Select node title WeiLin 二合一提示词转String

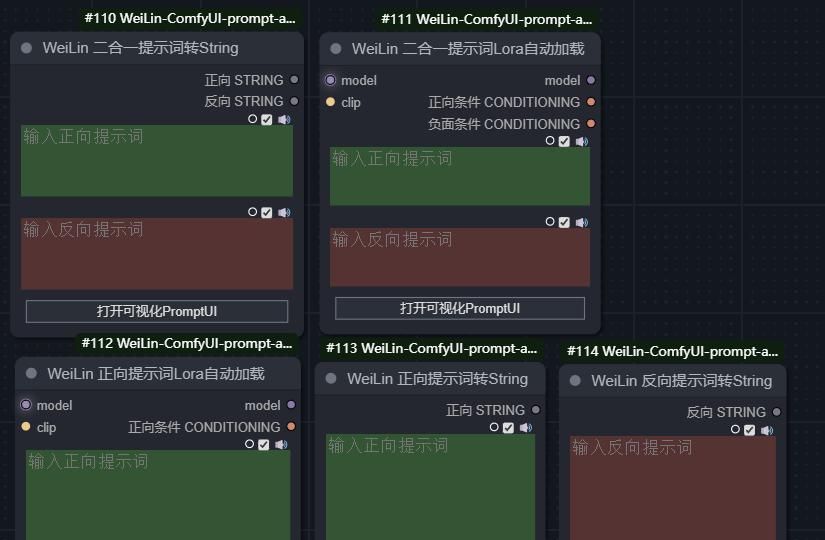[140, 48]
